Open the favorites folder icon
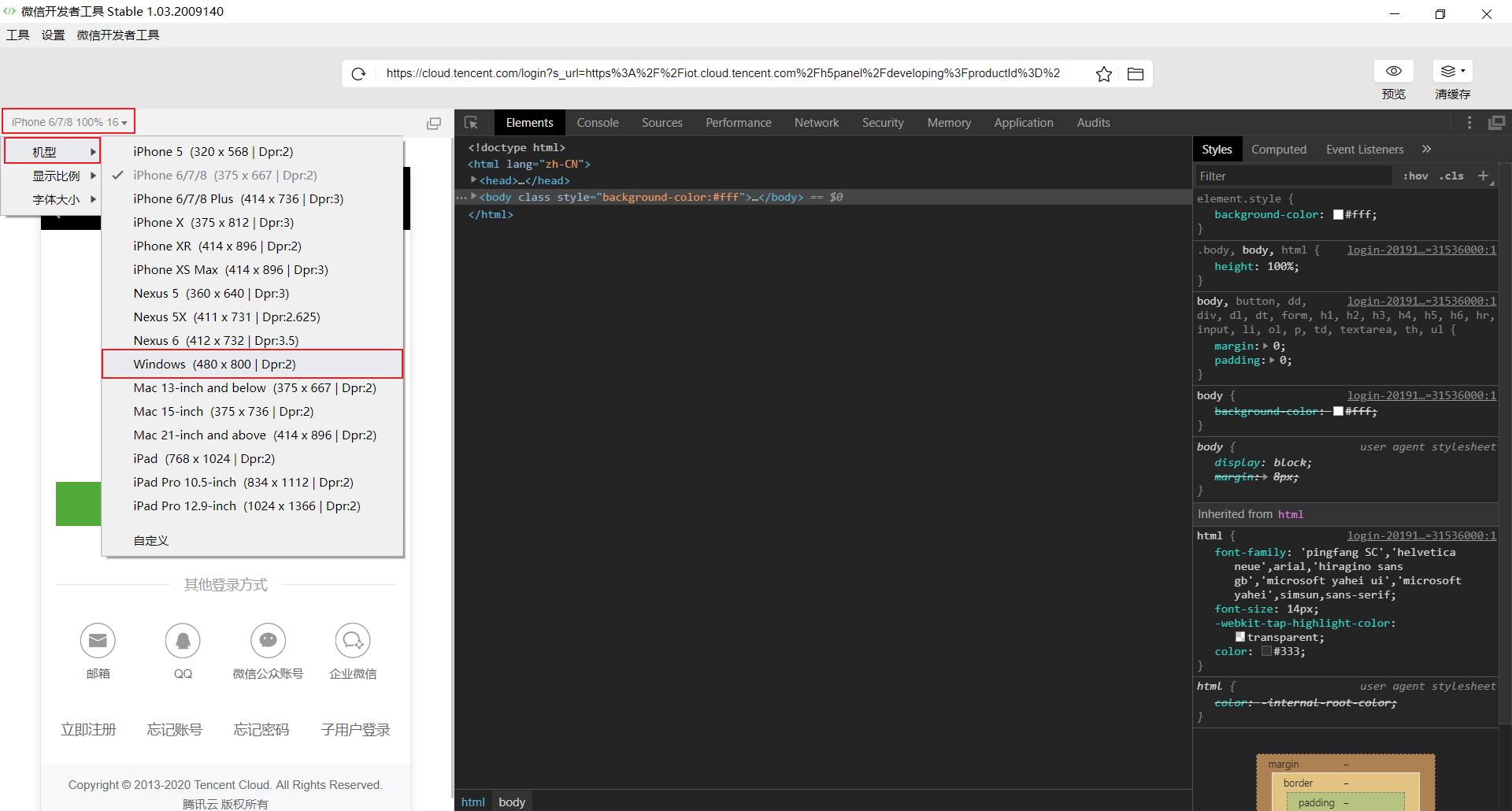 click(x=1136, y=74)
